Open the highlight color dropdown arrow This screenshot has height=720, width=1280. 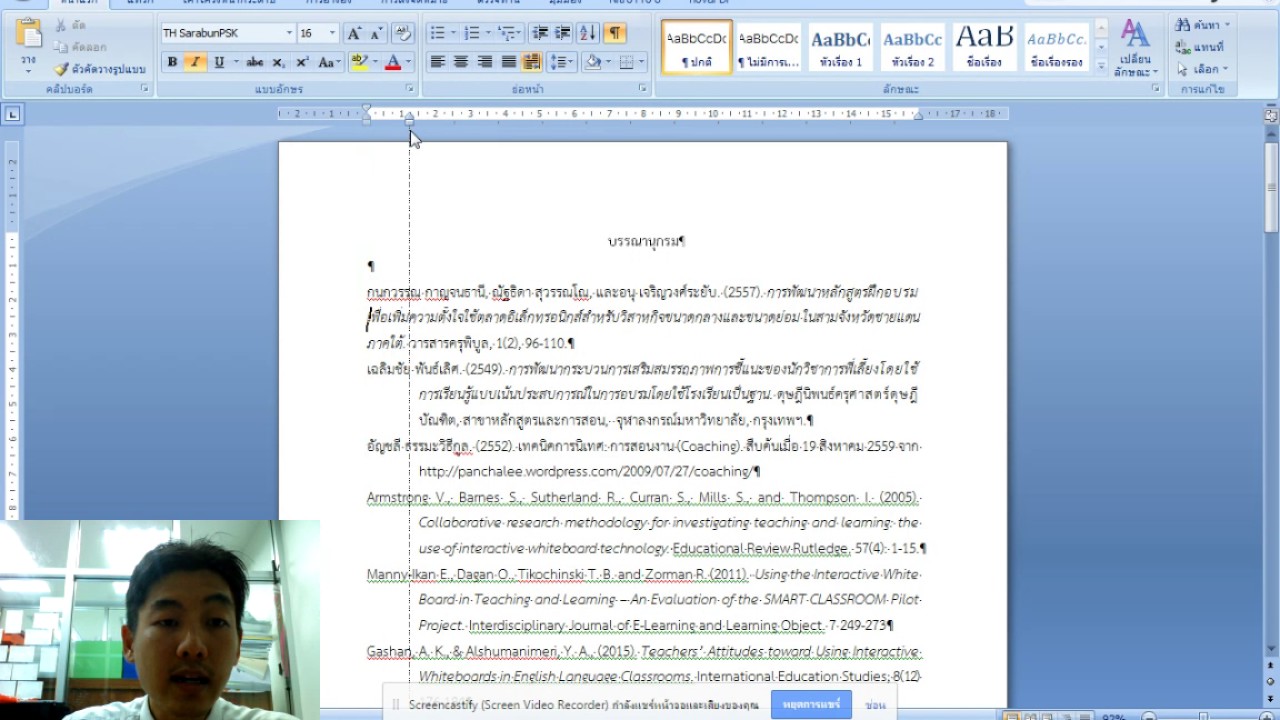click(375, 62)
